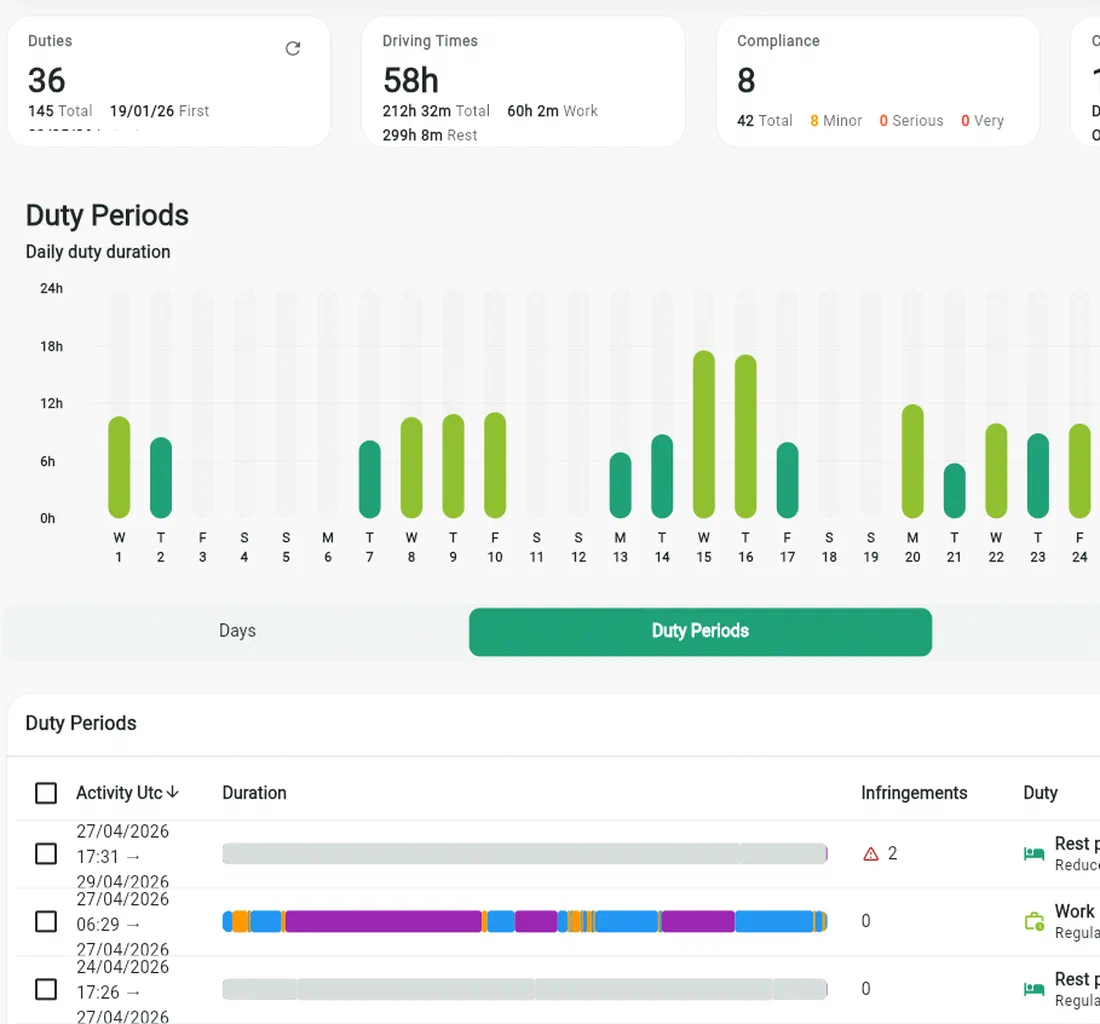Image resolution: width=1100 pixels, height=1024 pixels.
Task: Switch to the Days tab
Action: [x=237, y=631]
